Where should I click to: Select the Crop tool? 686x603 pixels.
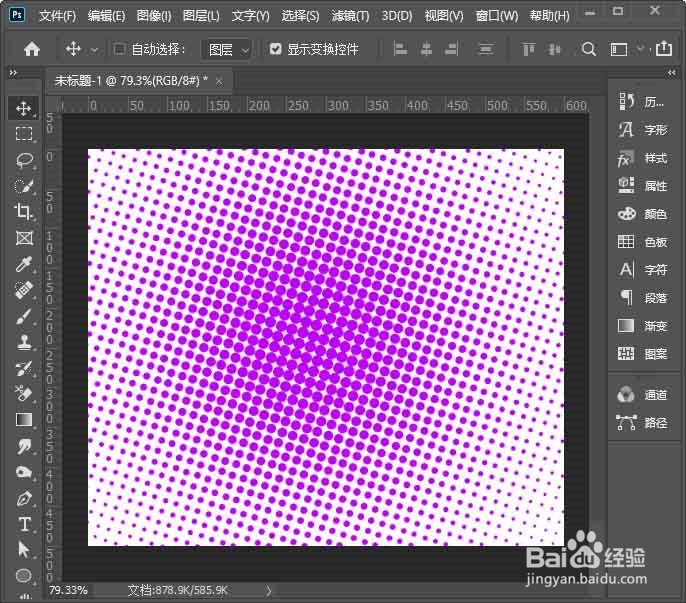pos(24,212)
